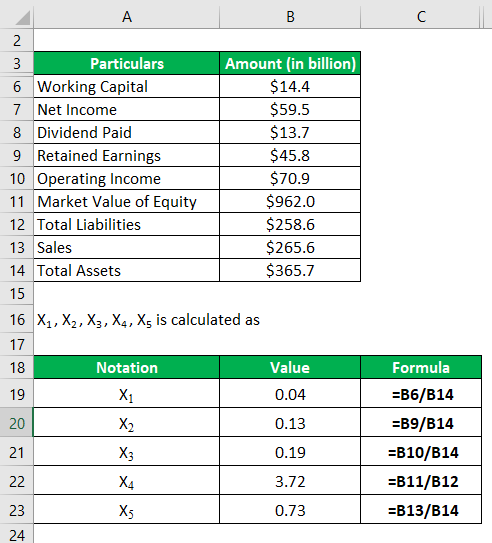The width and height of the screenshot is (492, 543).
Task: Select the Total Liabilities cell
Action: [127, 225]
